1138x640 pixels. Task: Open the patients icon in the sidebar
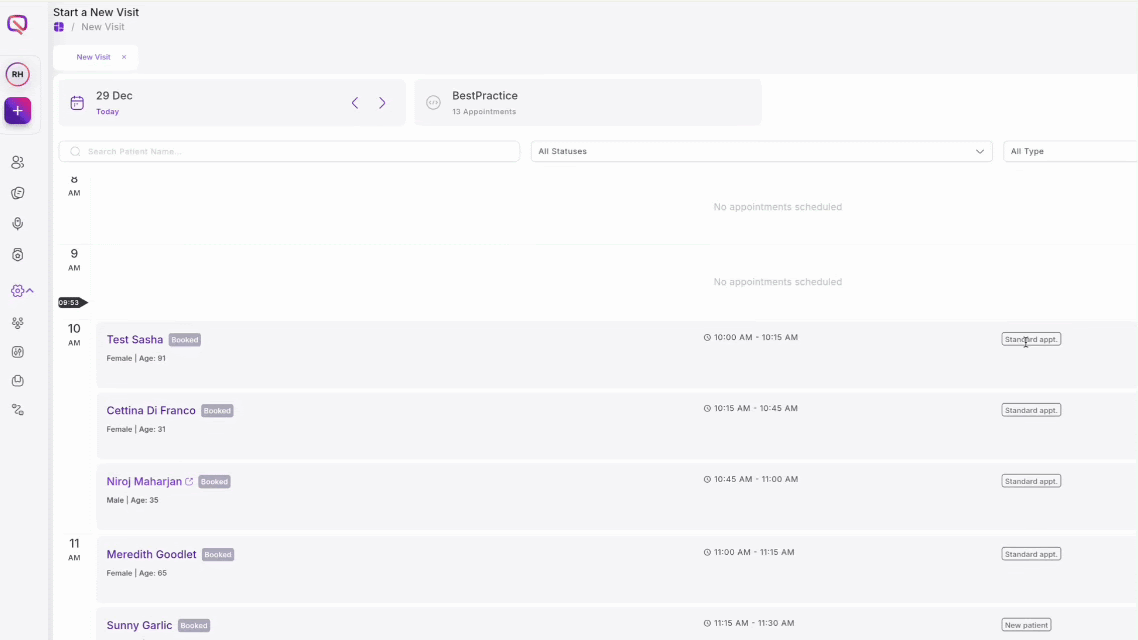pos(17,163)
